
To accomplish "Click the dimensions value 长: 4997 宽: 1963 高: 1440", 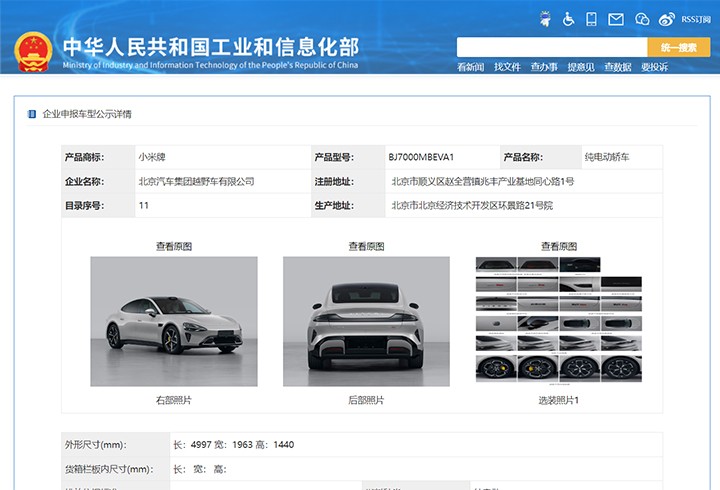I will 234,445.
